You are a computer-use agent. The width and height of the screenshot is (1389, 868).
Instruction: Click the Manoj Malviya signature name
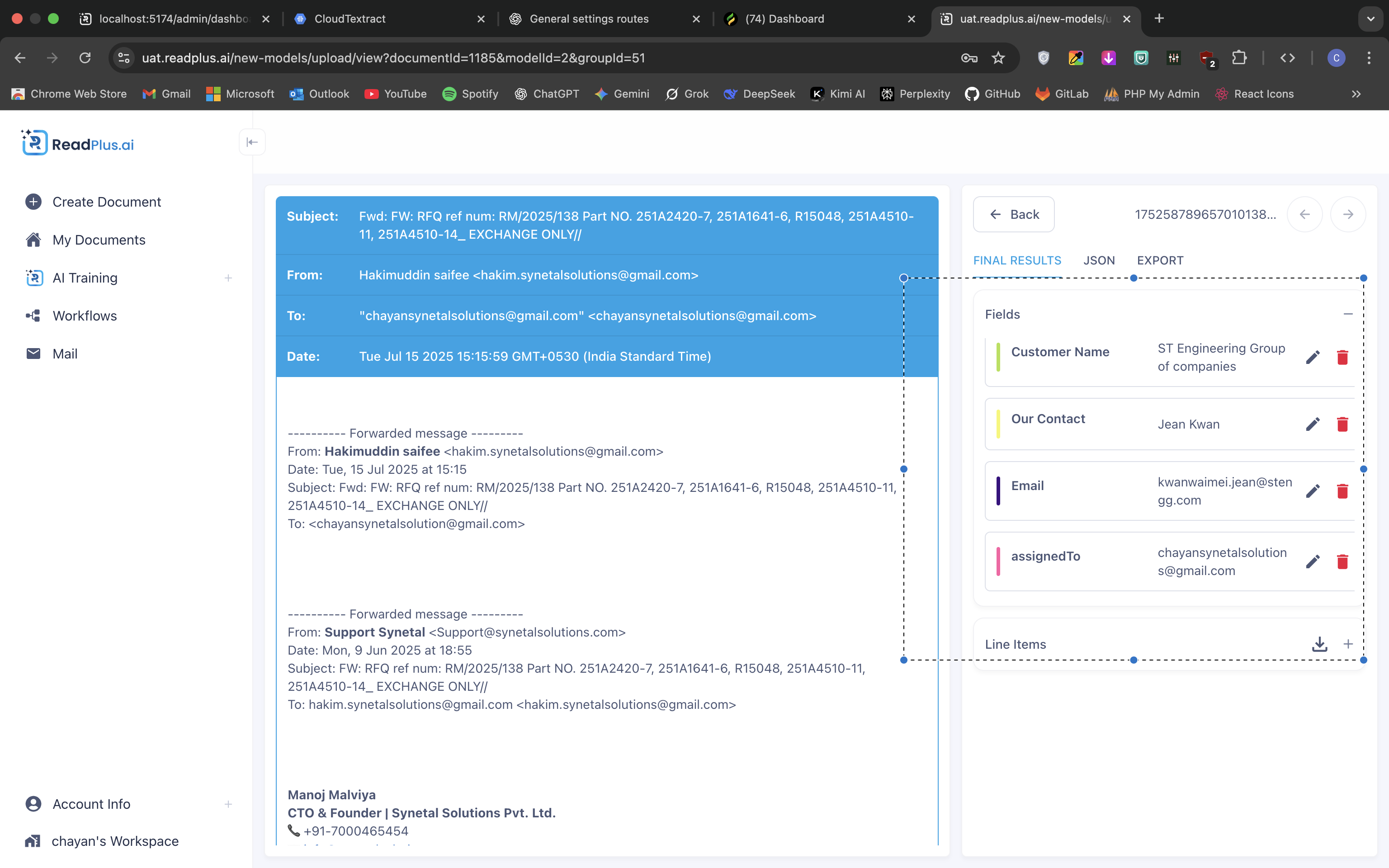pos(332,794)
